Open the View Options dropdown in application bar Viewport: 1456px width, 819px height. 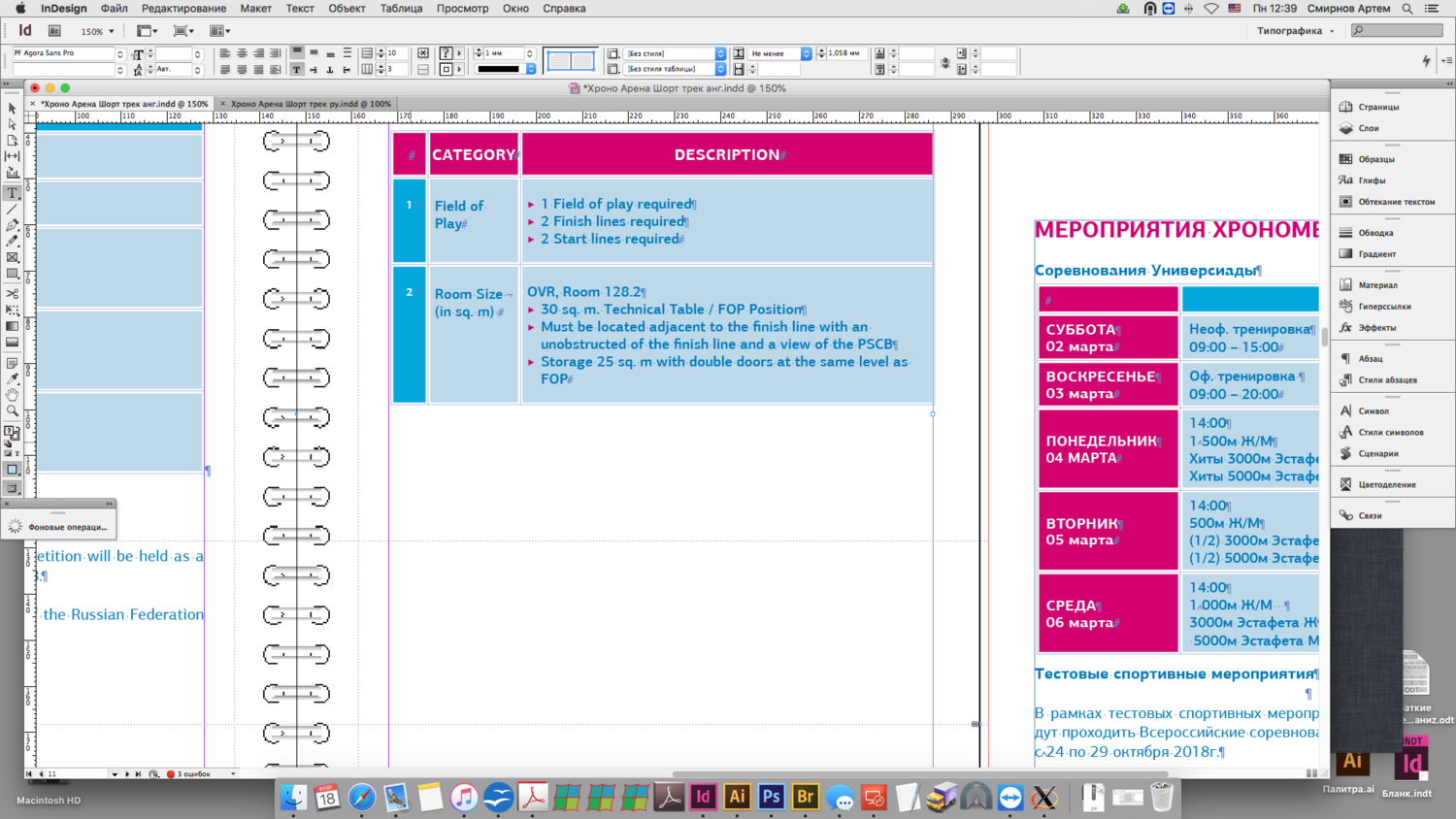pyautogui.click(x=147, y=31)
